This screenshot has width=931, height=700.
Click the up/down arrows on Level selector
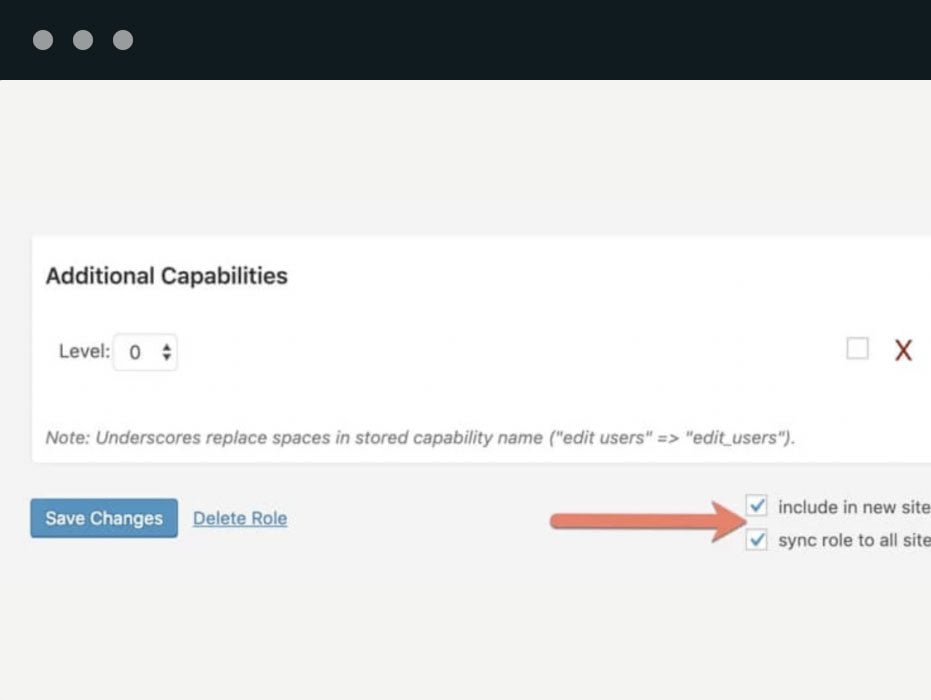pos(166,352)
